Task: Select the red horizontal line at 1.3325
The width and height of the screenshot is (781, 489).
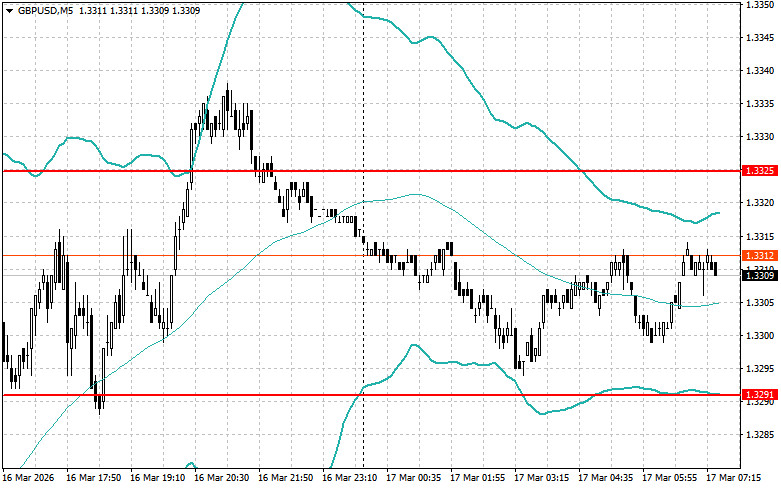Action: click(371, 171)
